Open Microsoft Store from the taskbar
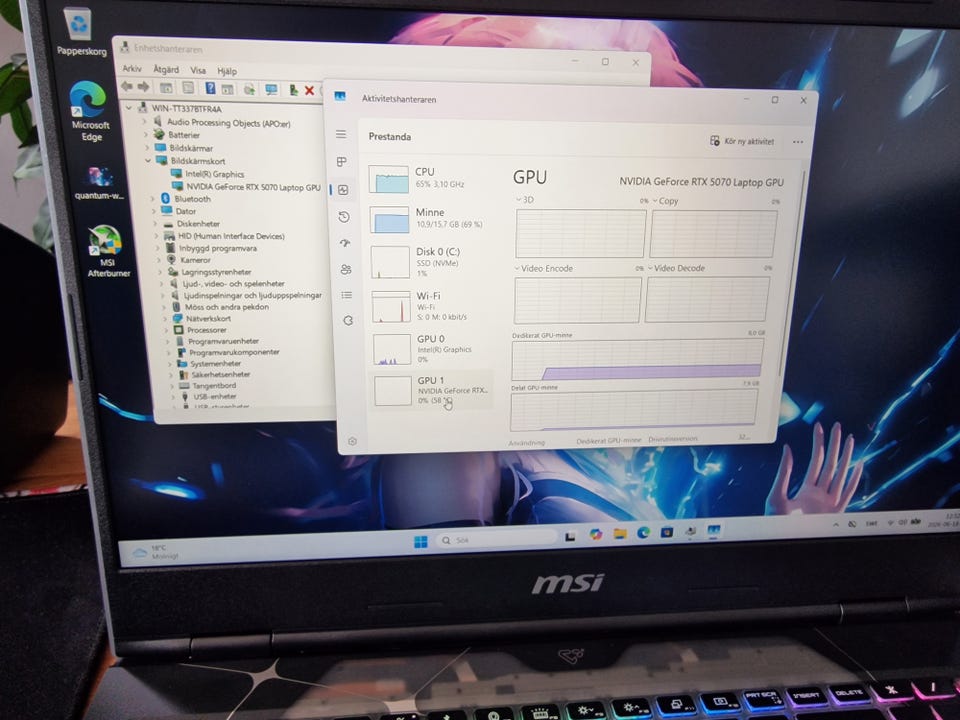The height and width of the screenshot is (720, 960). 667,532
